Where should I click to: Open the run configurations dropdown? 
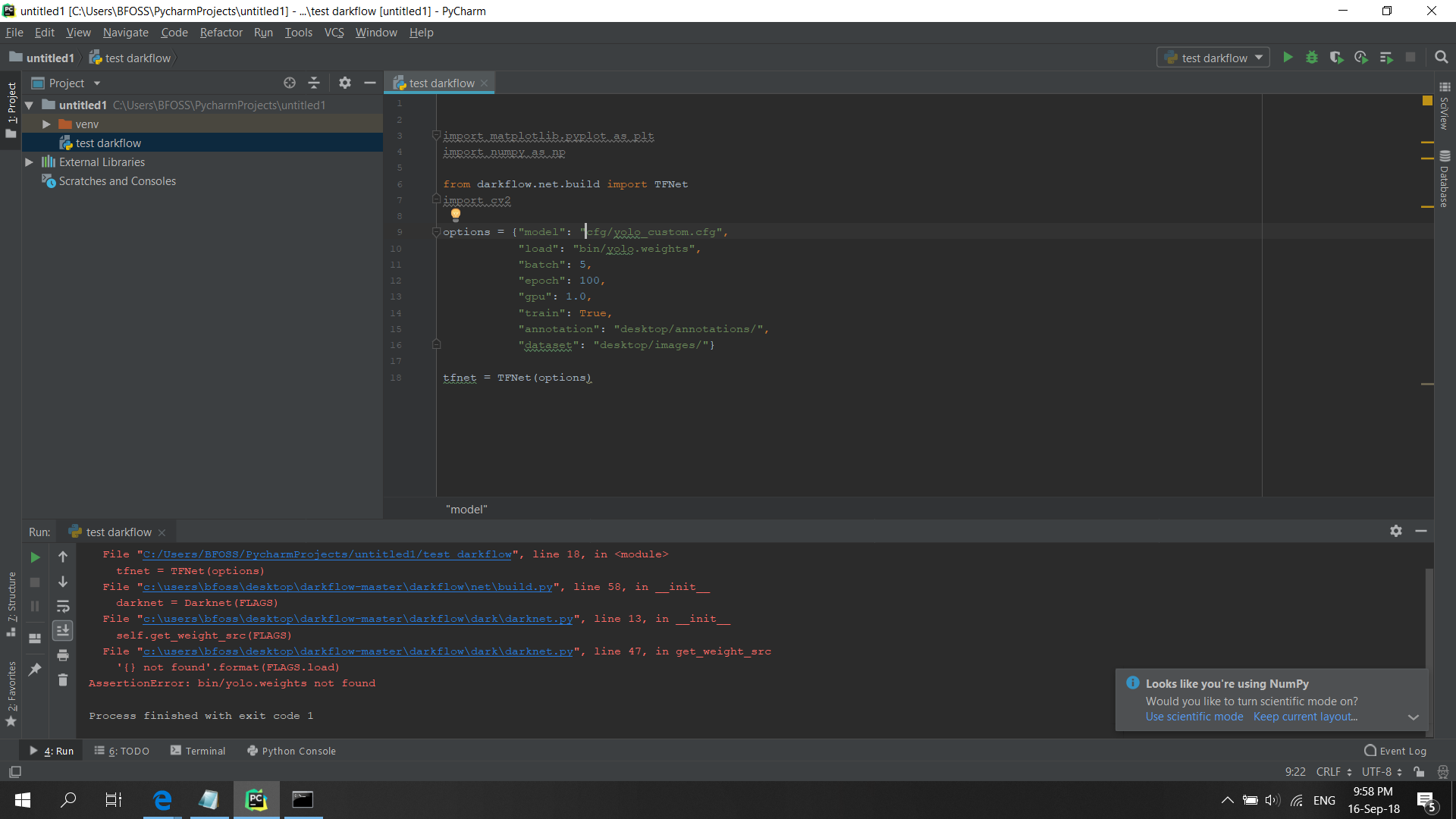[1260, 58]
